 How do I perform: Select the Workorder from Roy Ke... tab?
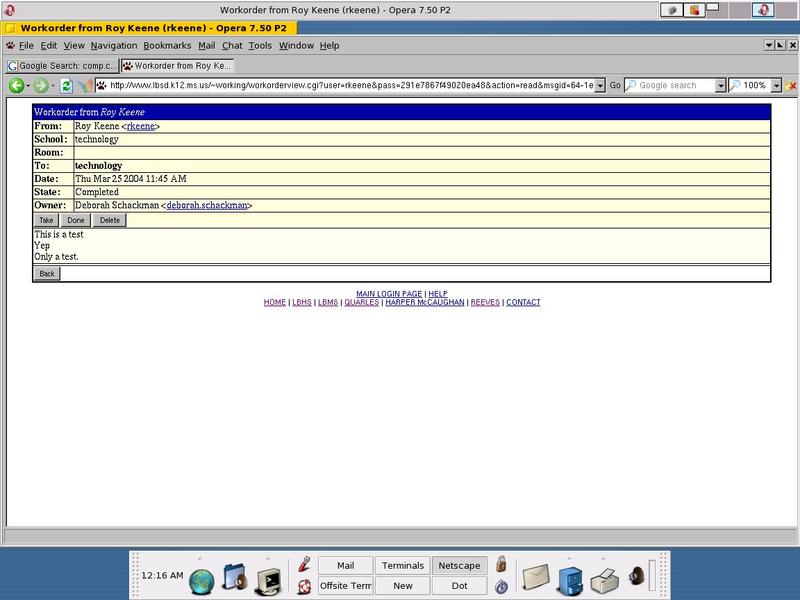[177, 66]
